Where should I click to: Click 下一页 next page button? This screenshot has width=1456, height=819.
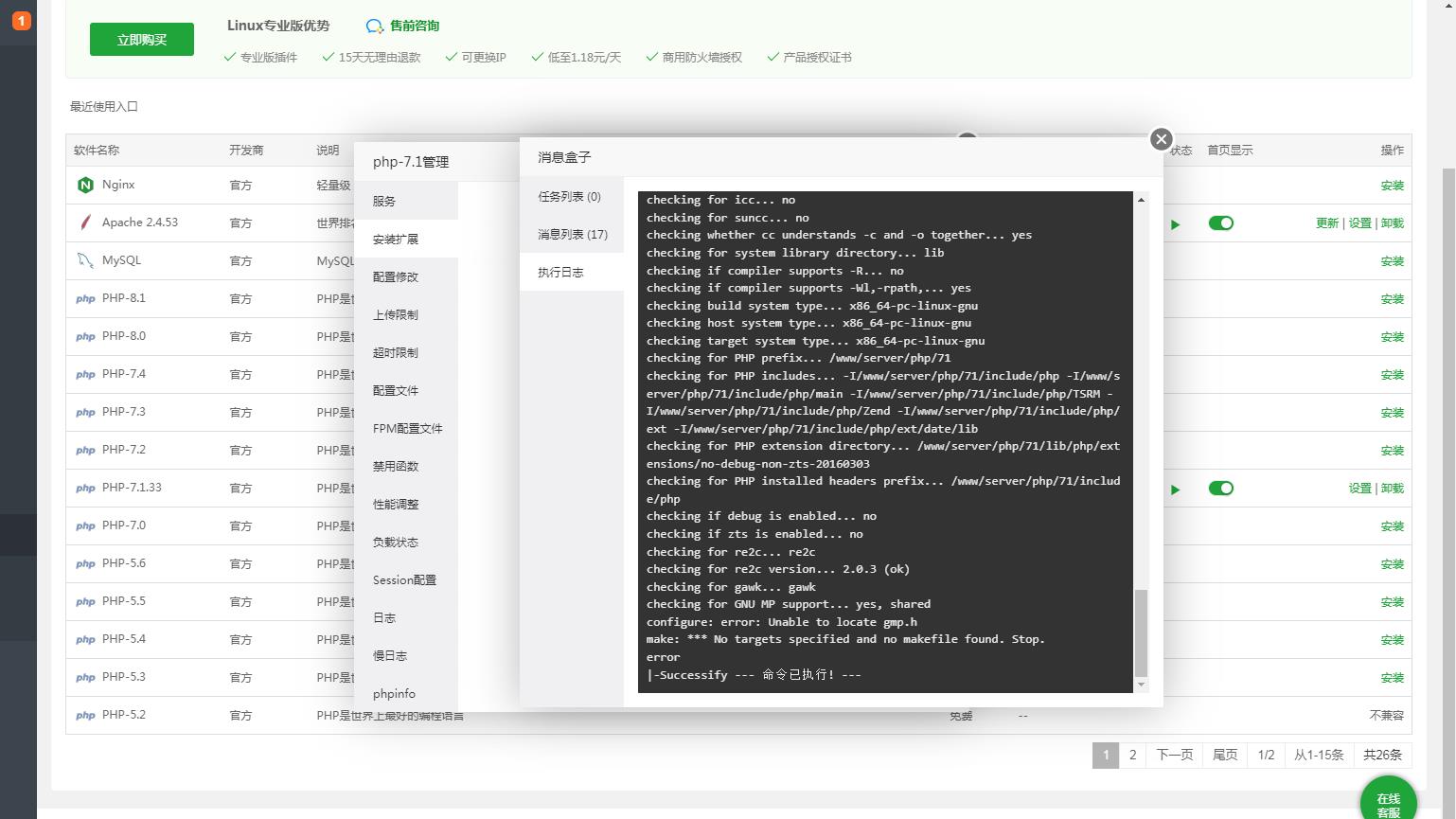tap(1174, 755)
